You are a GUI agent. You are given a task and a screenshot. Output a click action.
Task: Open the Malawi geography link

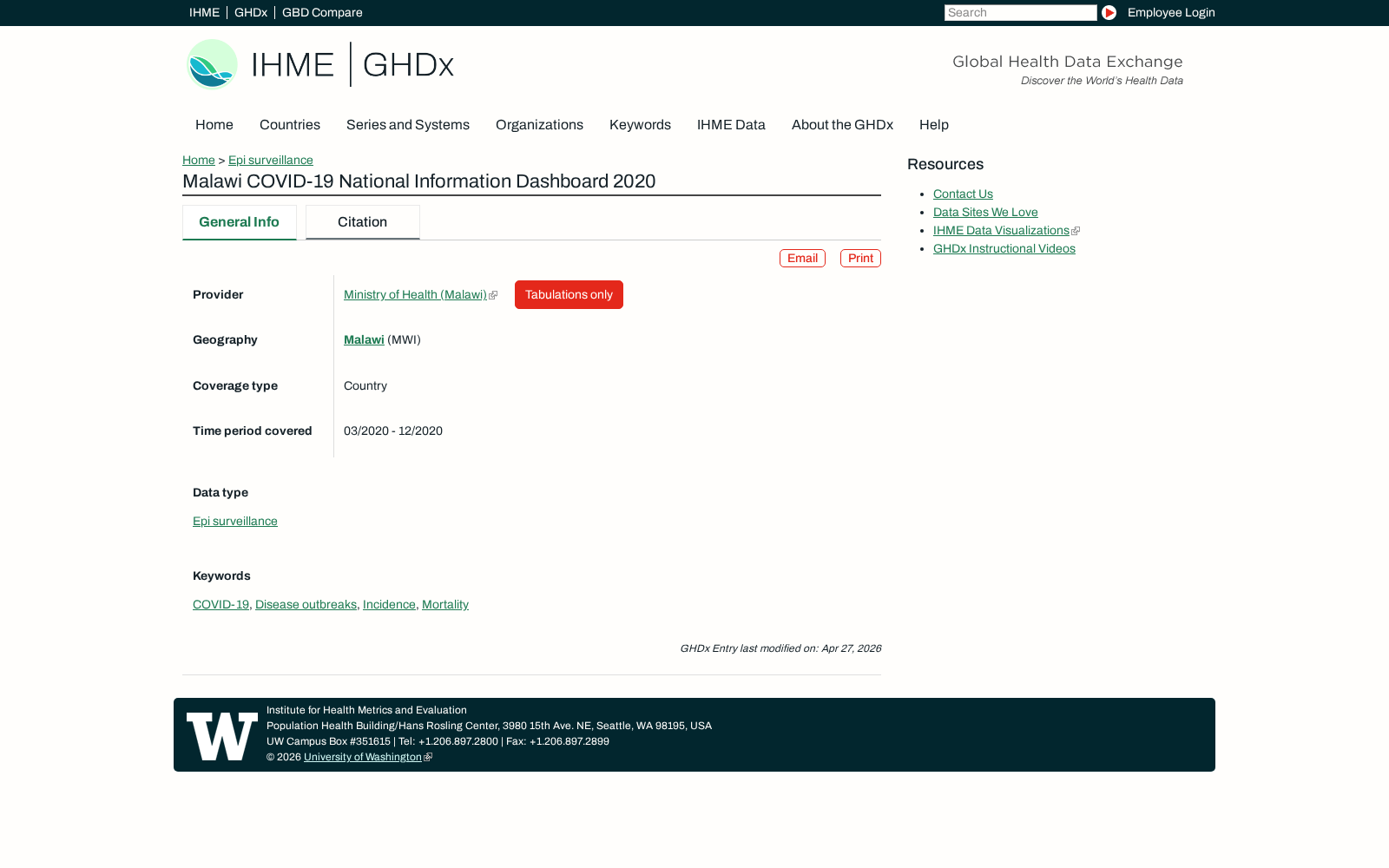(364, 340)
